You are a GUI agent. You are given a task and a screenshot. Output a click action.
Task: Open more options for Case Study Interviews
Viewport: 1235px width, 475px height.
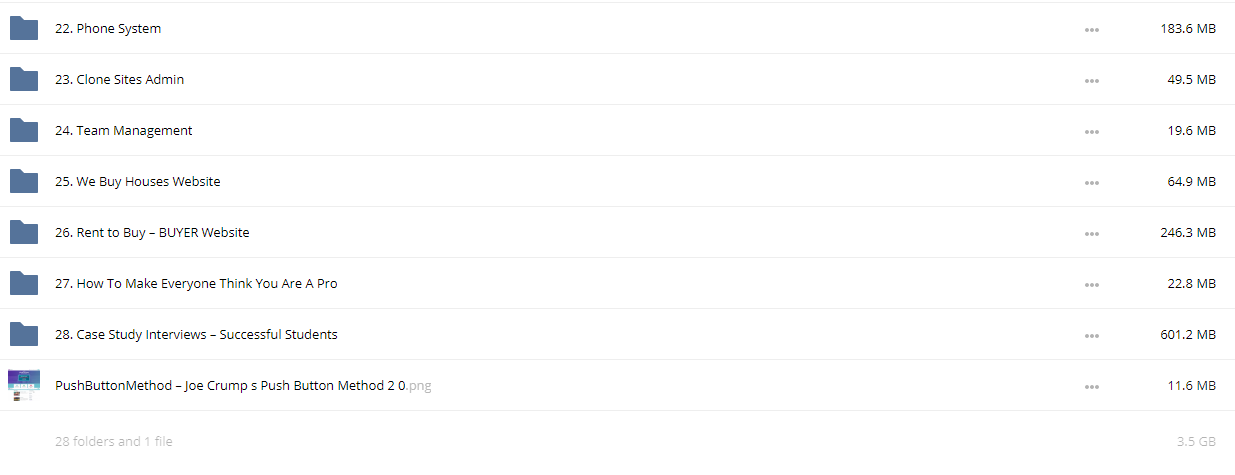(x=1092, y=336)
